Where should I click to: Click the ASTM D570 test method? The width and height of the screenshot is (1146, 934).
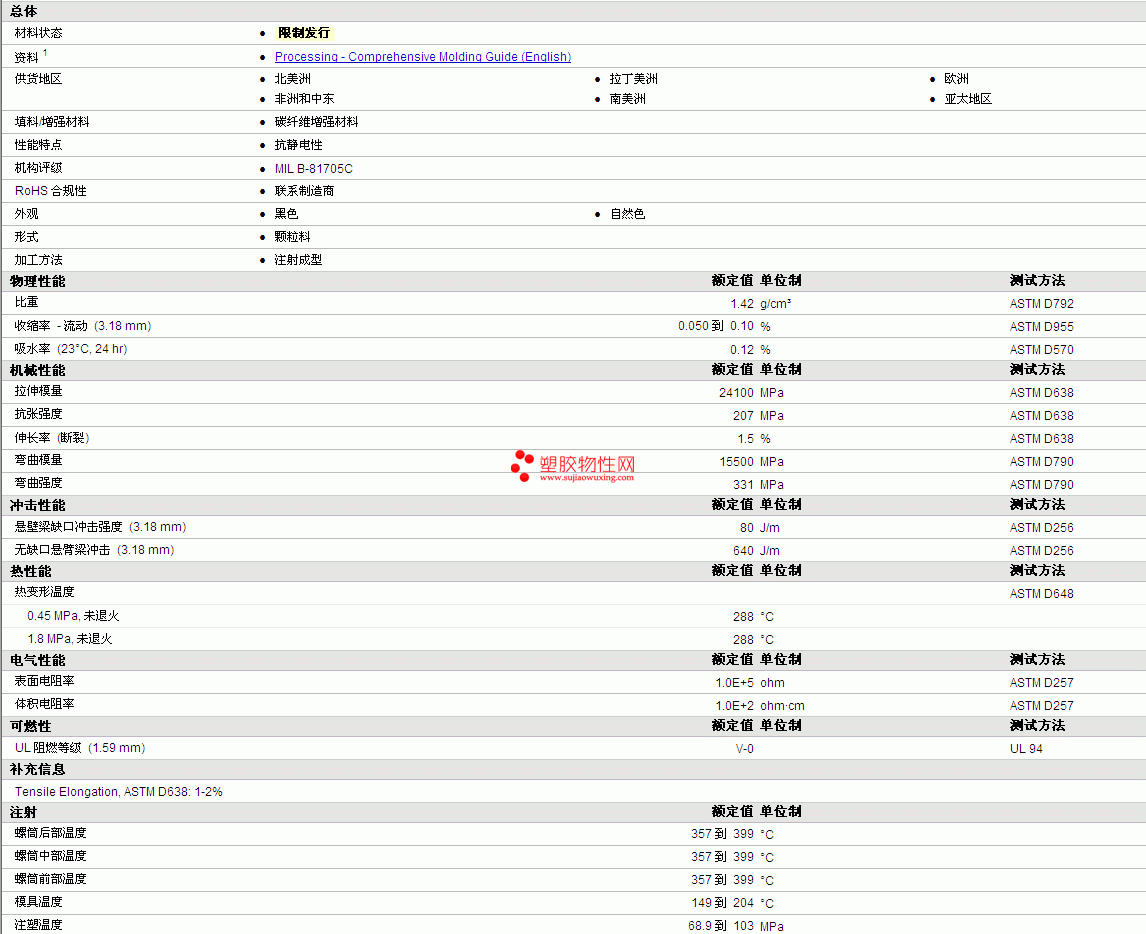click(x=1041, y=350)
